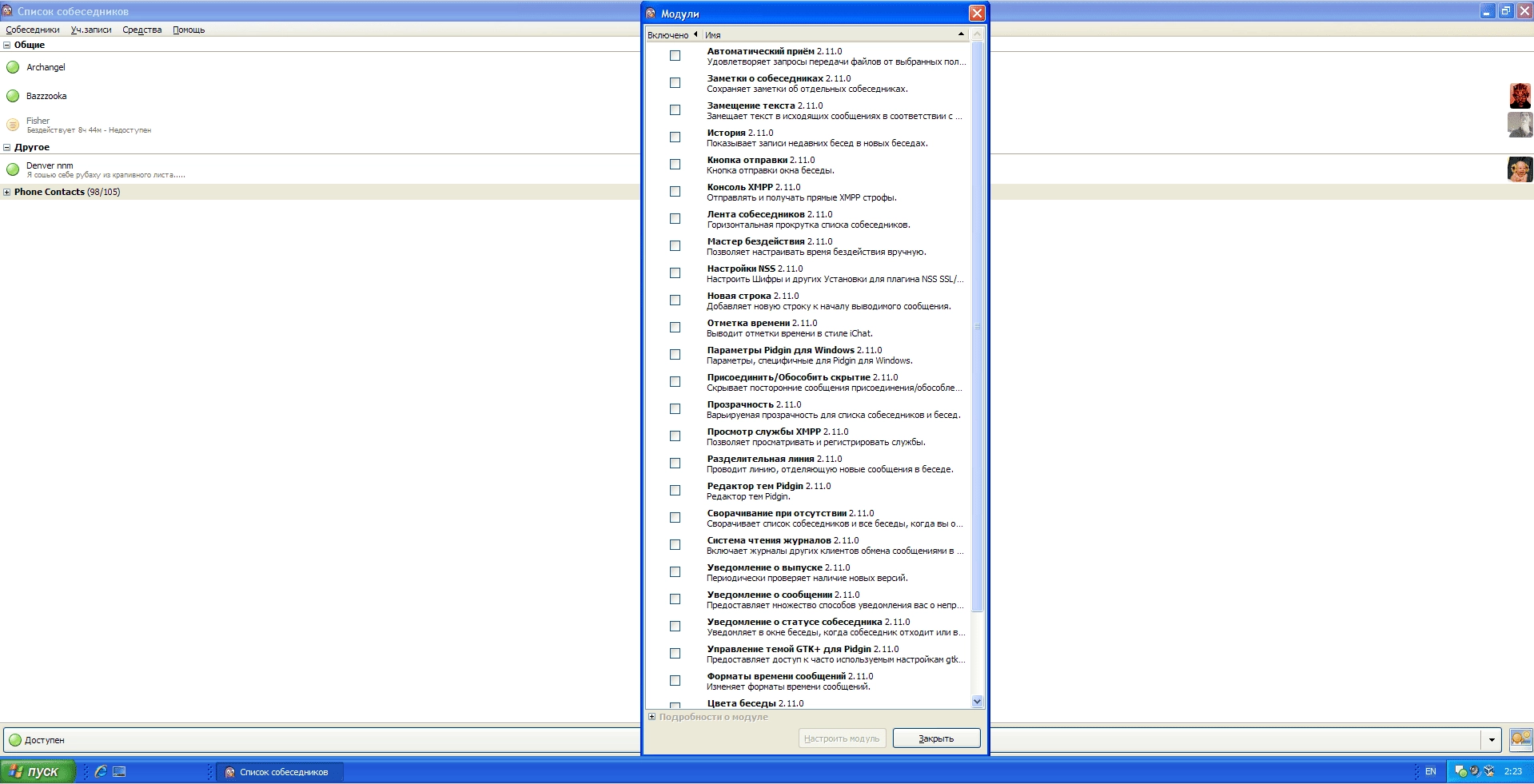Enable the Замещение текста plugin checkbox
Image resolution: width=1534 pixels, height=784 pixels.
coord(675,110)
